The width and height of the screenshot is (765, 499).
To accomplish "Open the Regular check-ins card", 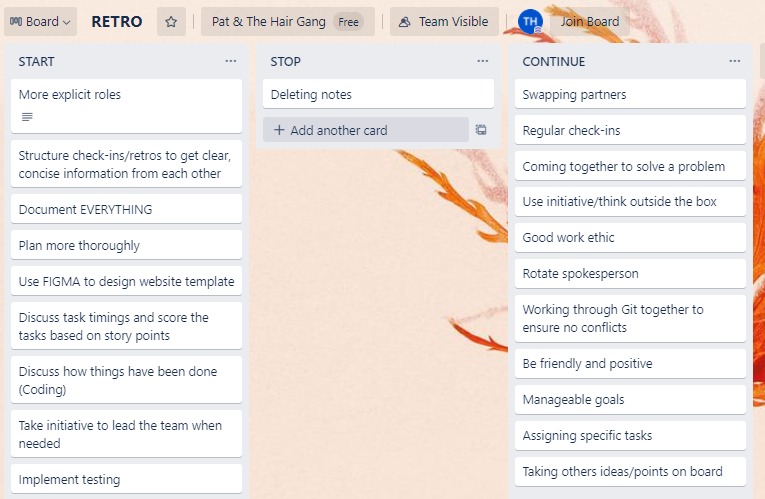I will pyautogui.click(x=630, y=130).
